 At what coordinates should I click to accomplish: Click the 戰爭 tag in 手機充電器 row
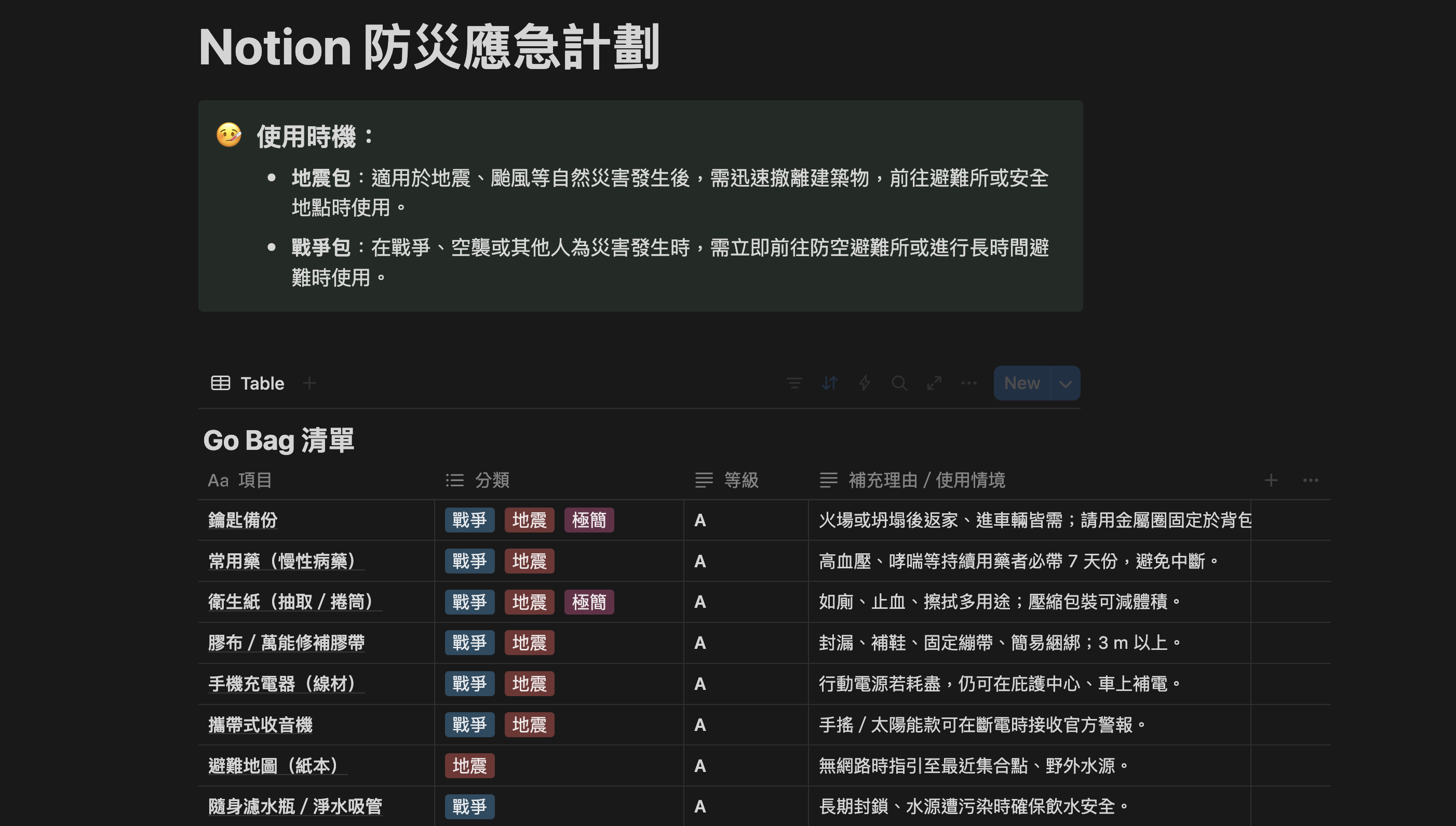469,684
